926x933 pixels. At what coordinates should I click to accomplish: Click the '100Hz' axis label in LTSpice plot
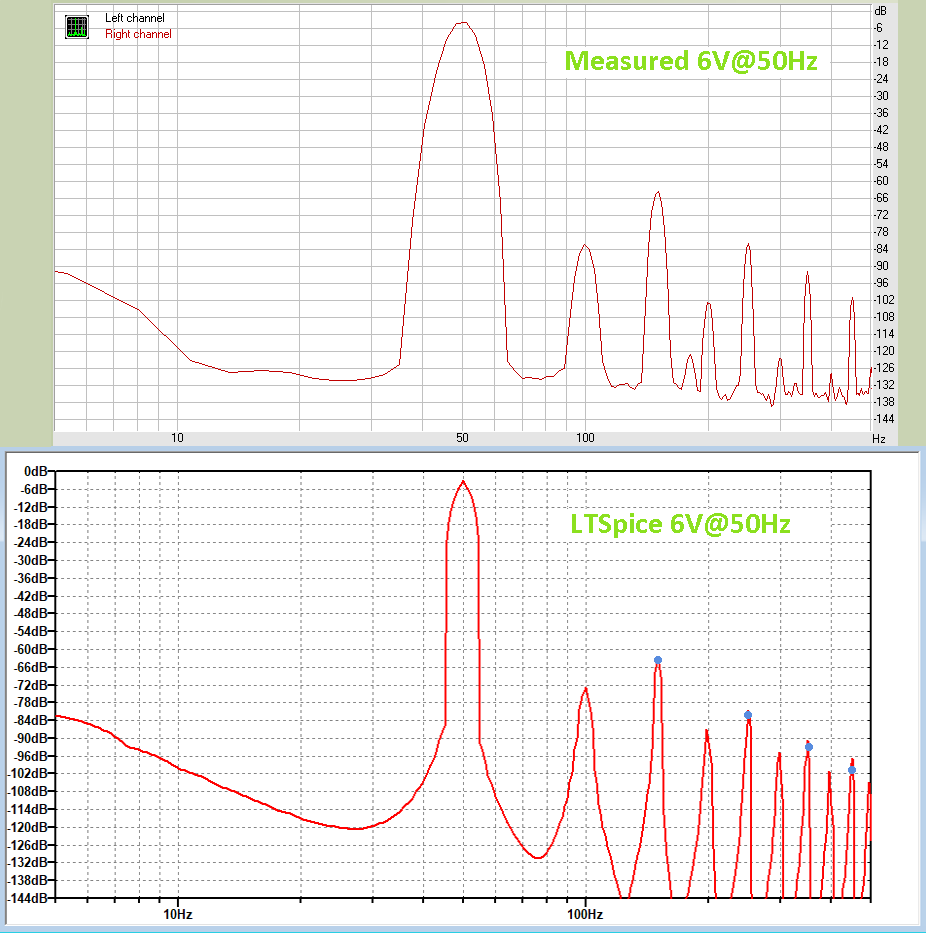point(585,914)
